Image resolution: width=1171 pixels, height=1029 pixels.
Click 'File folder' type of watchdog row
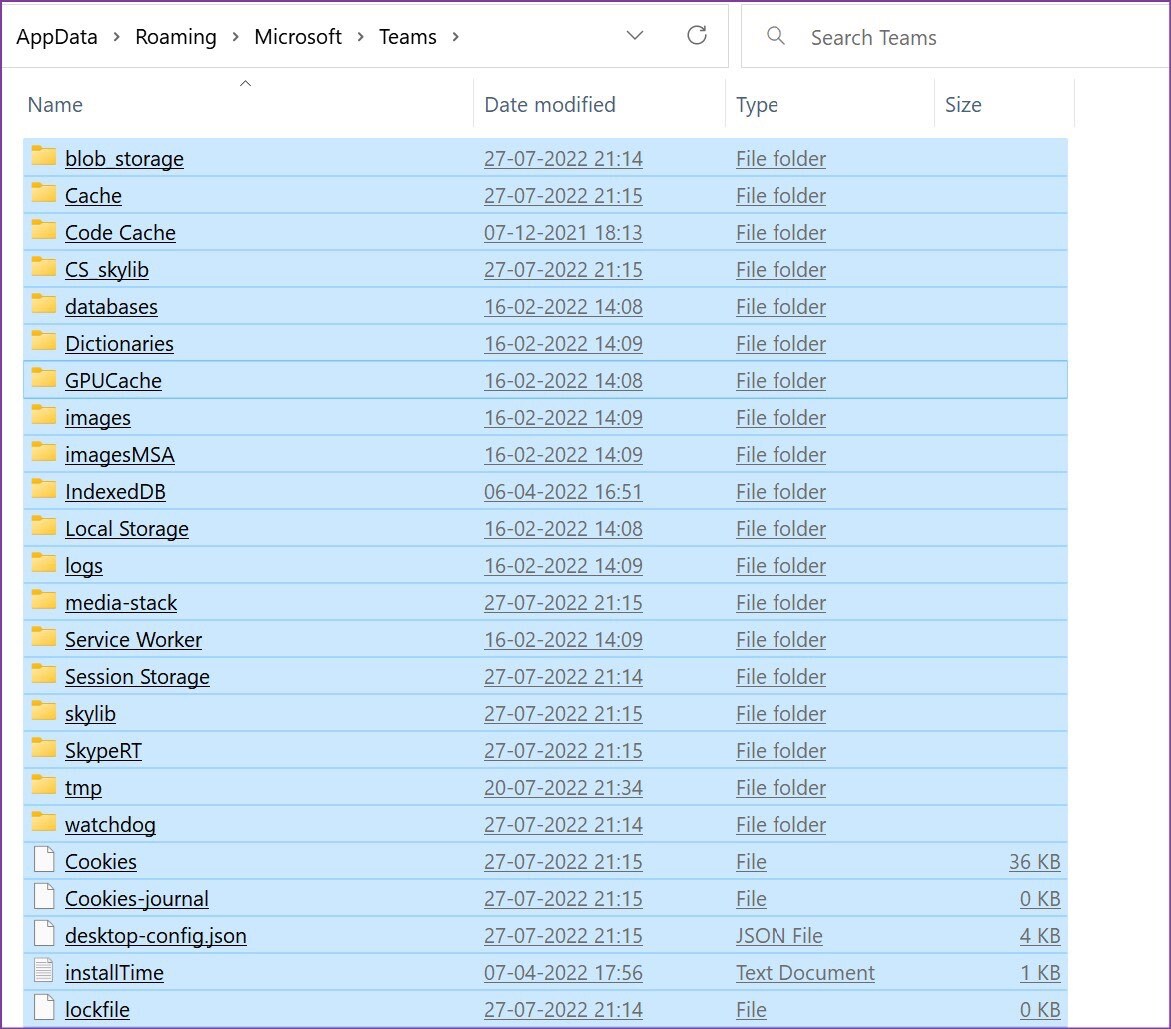(780, 825)
